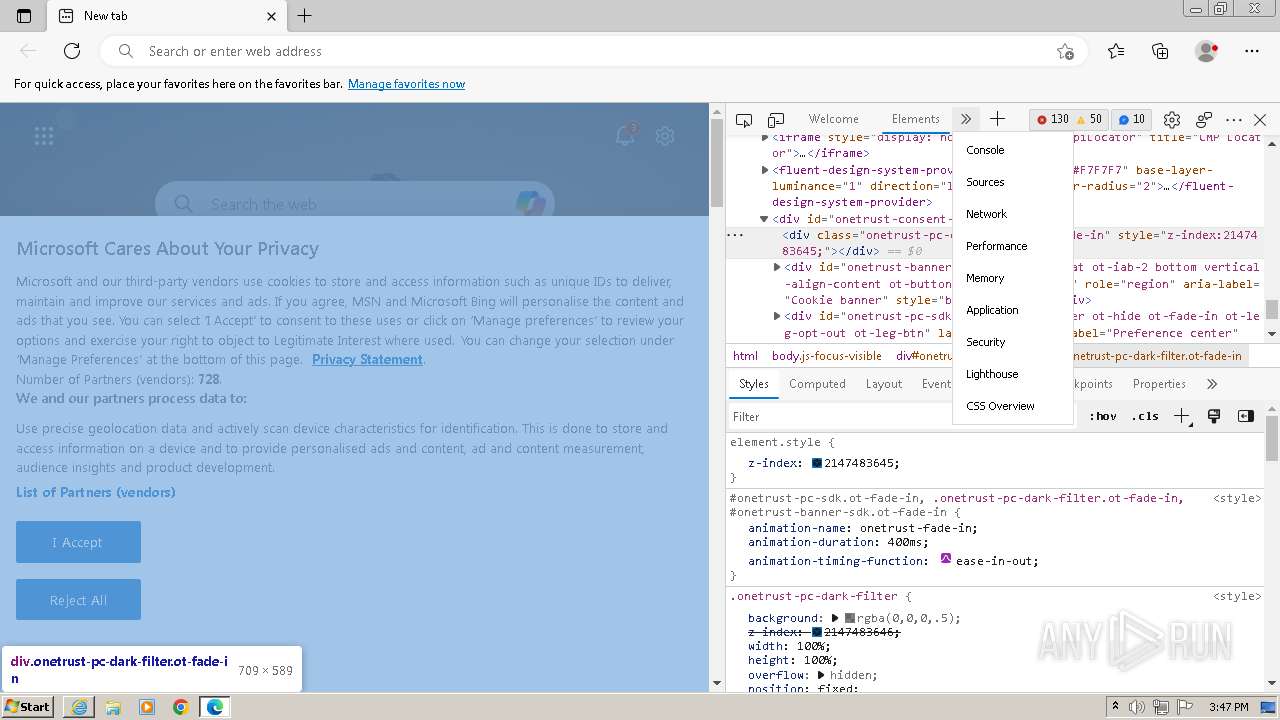Show more style pane tabs
This screenshot has height=720, width=1280.
click(x=1212, y=384)
